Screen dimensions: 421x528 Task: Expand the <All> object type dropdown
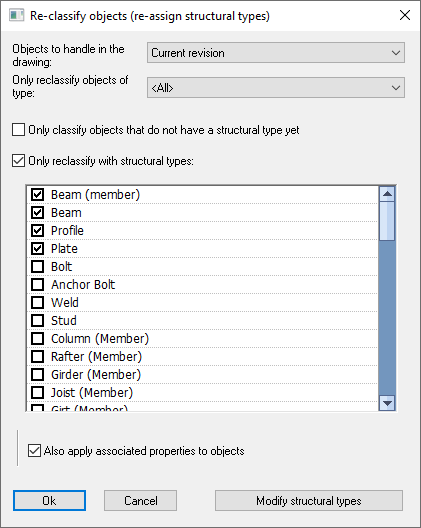[x=276, y=88]
